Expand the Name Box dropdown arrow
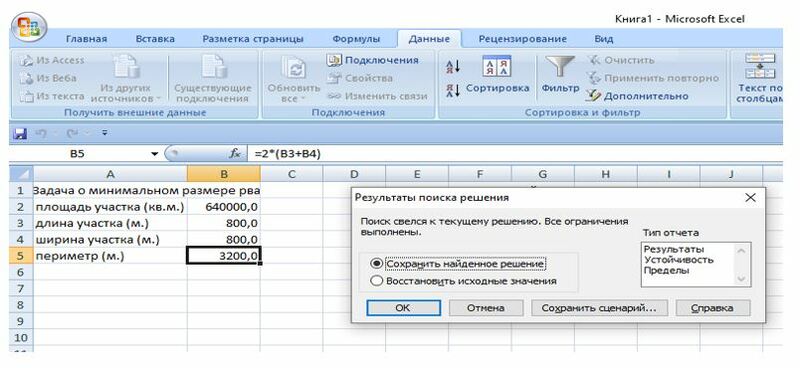 (x=155, y=154)
